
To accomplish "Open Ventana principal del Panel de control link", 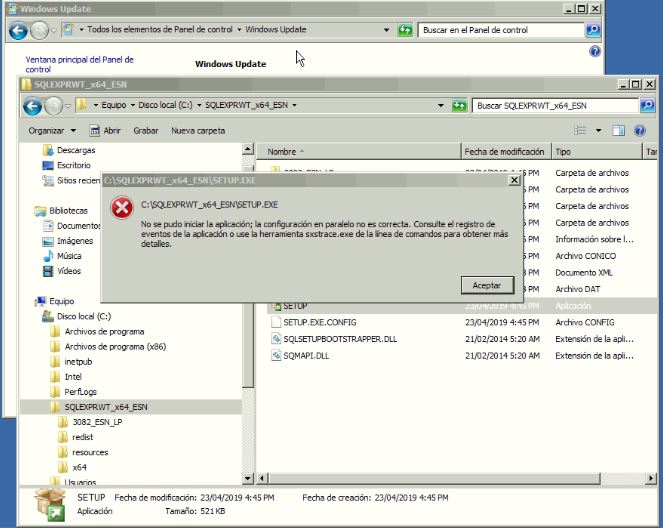I will [79, 64].
